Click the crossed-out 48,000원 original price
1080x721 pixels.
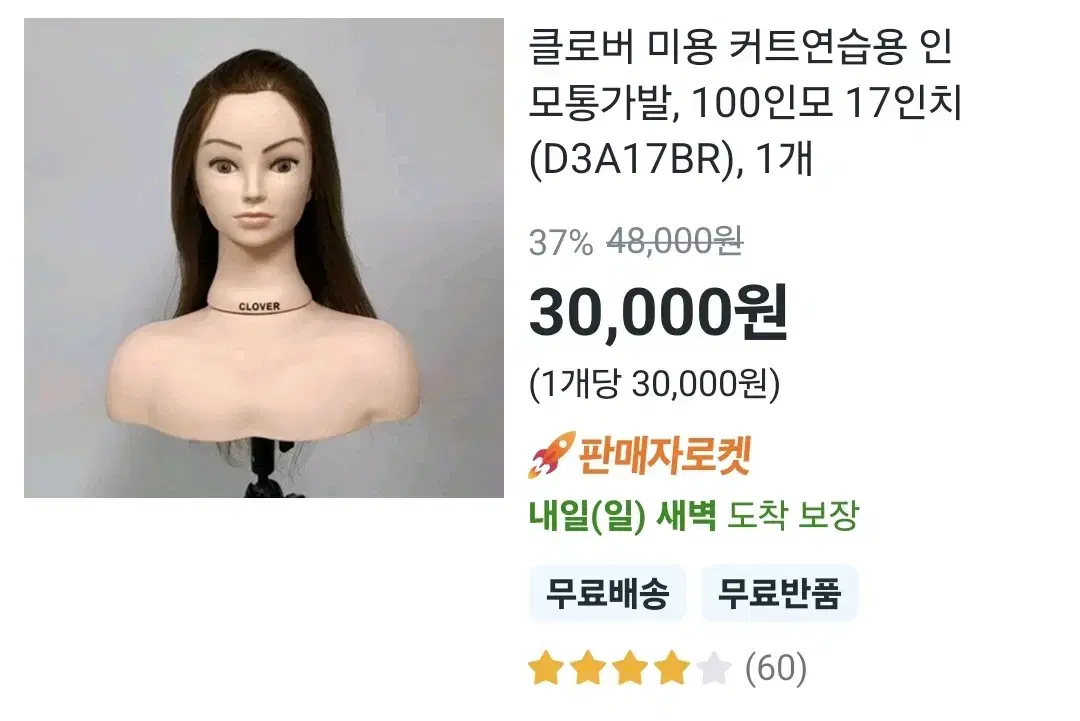coord(674,242)
